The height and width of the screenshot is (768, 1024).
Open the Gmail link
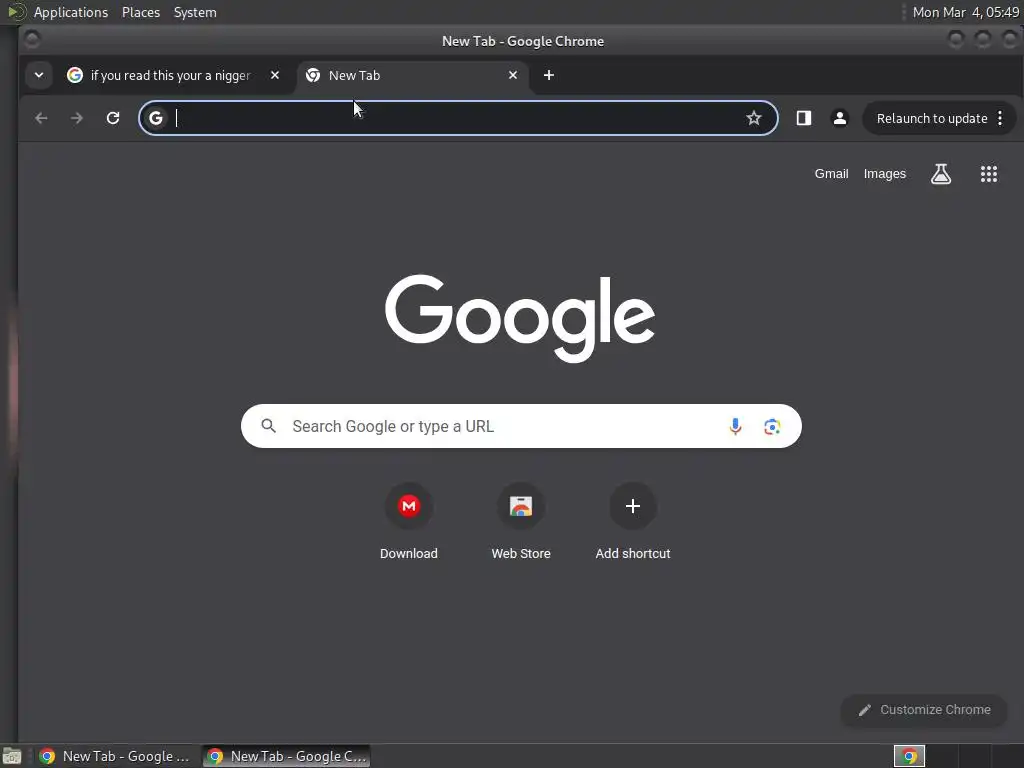click(x=831, y=174)
